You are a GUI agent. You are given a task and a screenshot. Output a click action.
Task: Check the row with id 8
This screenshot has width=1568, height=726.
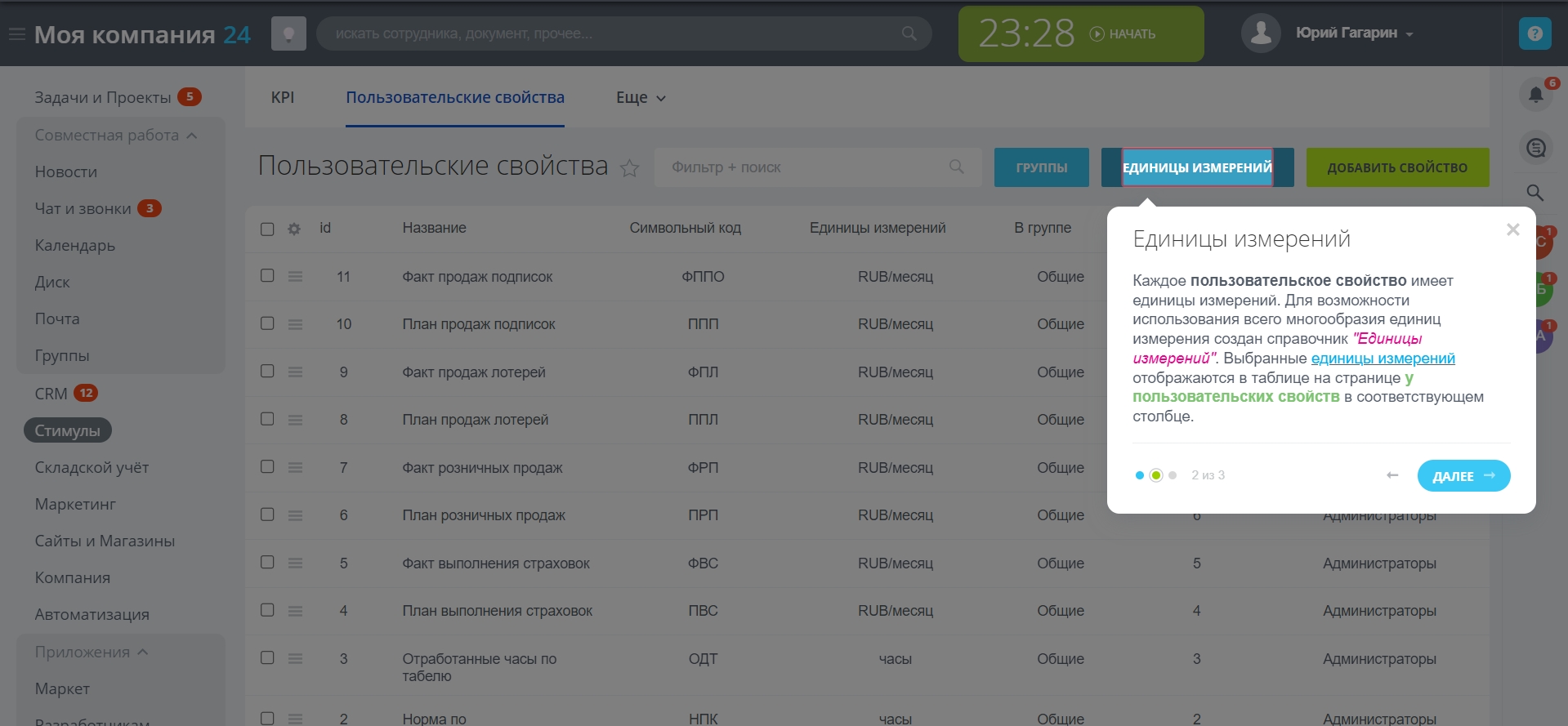coord(267,419)
